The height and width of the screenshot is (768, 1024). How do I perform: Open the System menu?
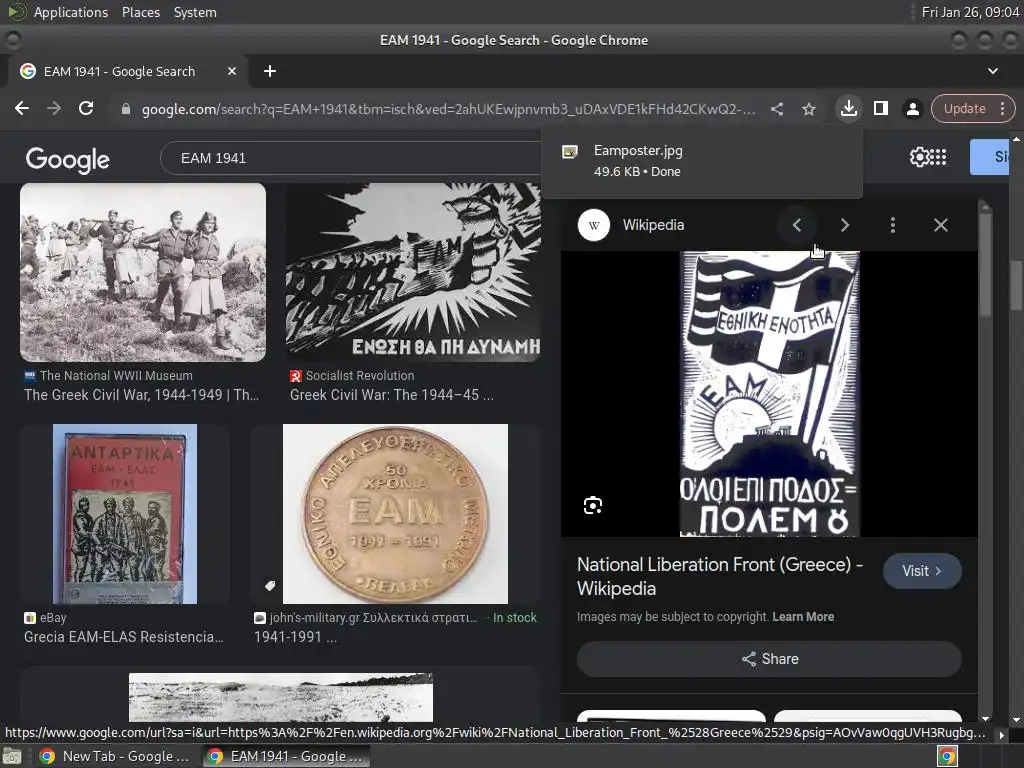pos(195,12)
